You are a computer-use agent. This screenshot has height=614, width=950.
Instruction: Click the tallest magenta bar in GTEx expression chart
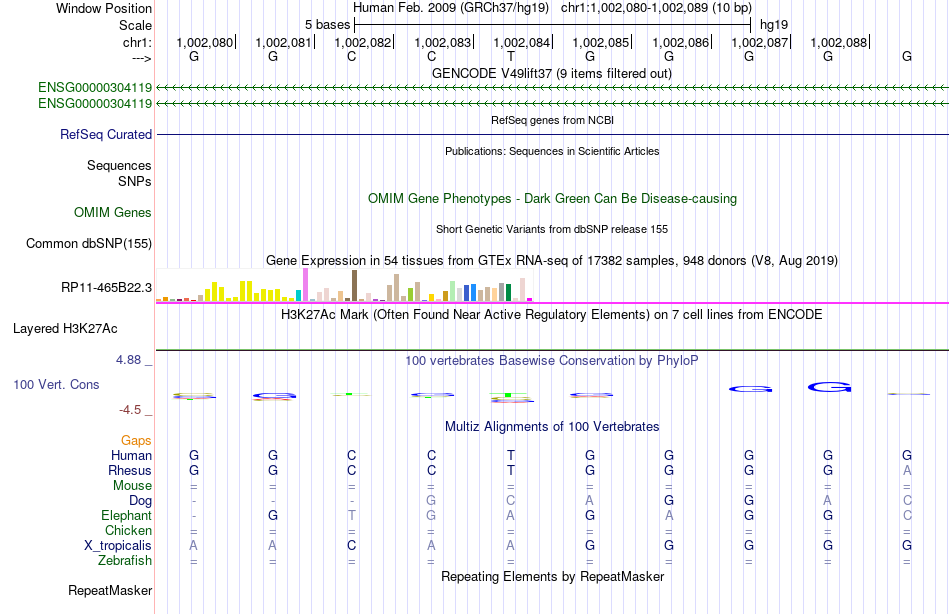[x=305, y=285]
